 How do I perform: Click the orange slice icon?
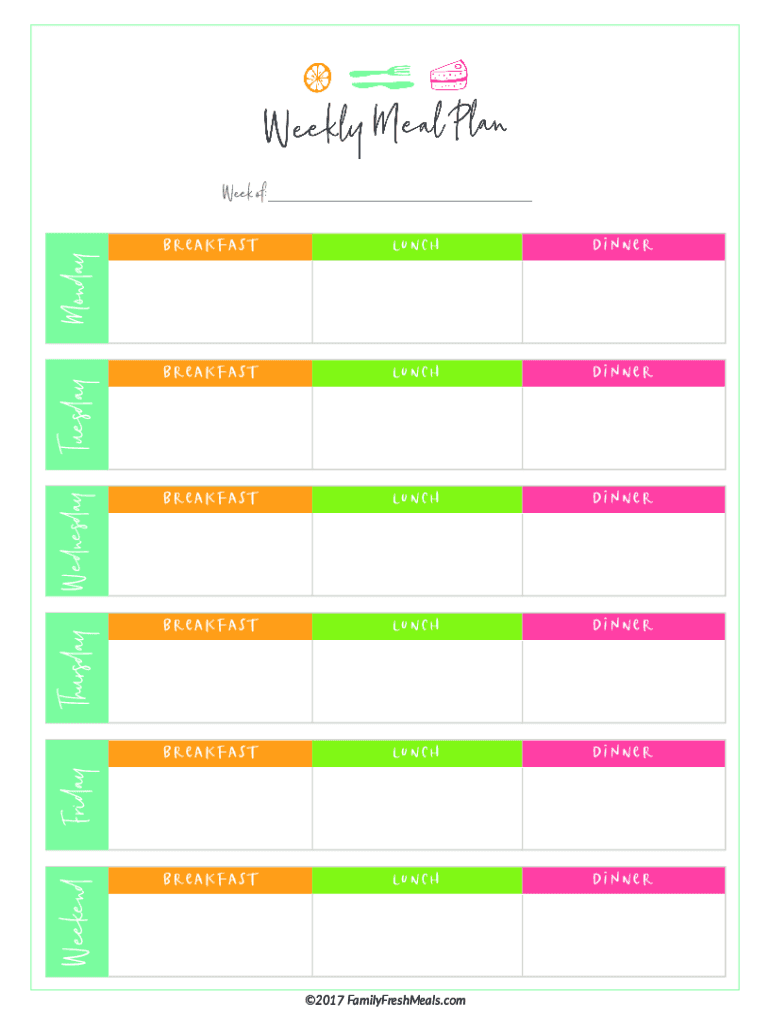[x=318, y=77]
